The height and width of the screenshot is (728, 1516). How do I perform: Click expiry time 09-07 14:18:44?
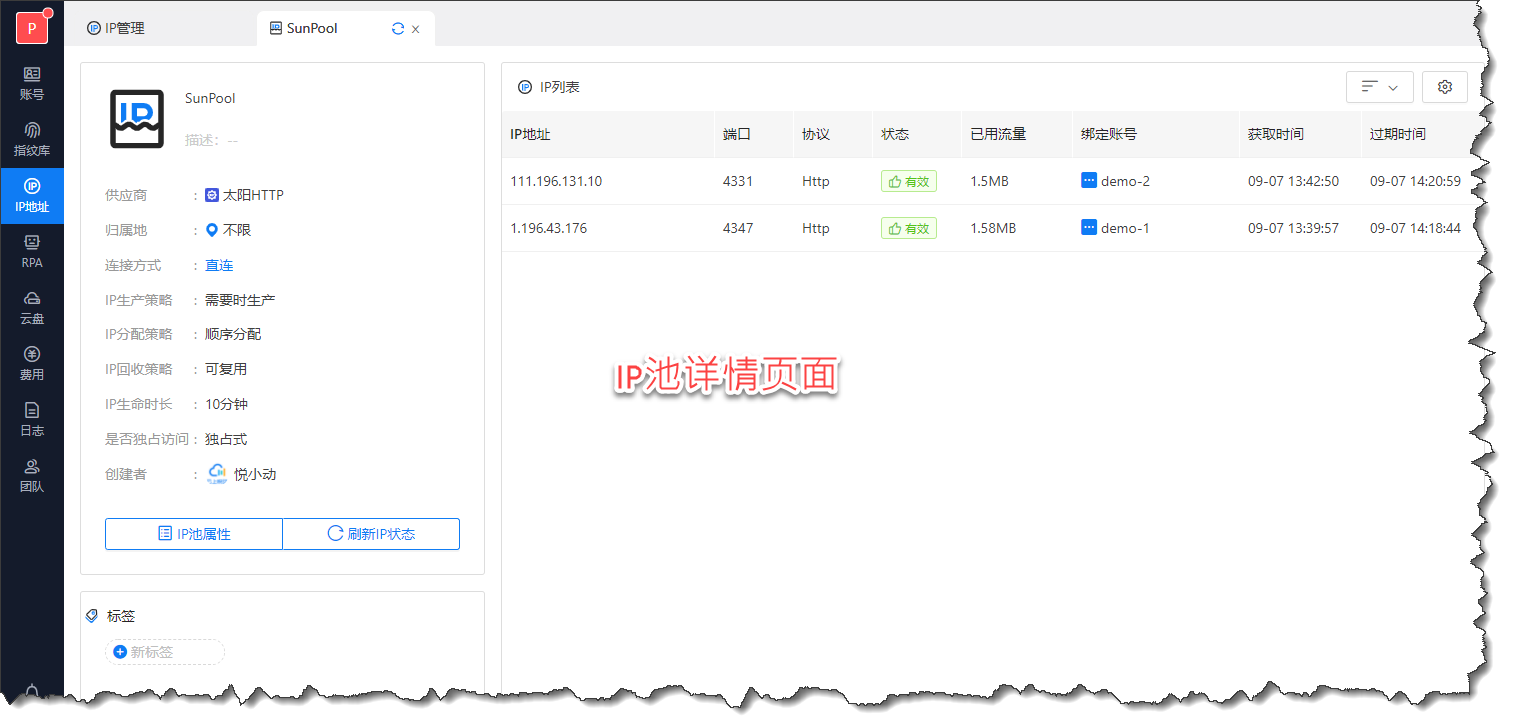coord(1415,228)
